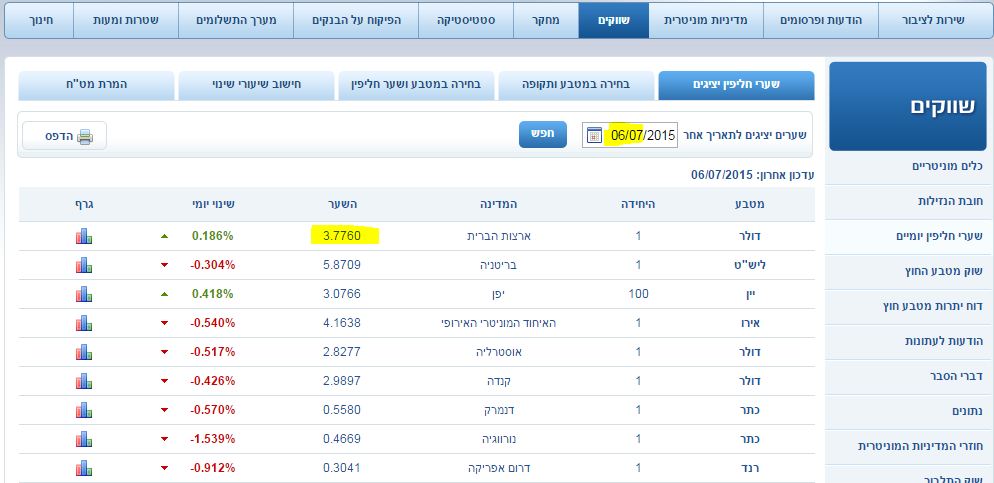Open graph icon for Norway krone row
The height and width of the screenshot is (483, 994).
83,438
